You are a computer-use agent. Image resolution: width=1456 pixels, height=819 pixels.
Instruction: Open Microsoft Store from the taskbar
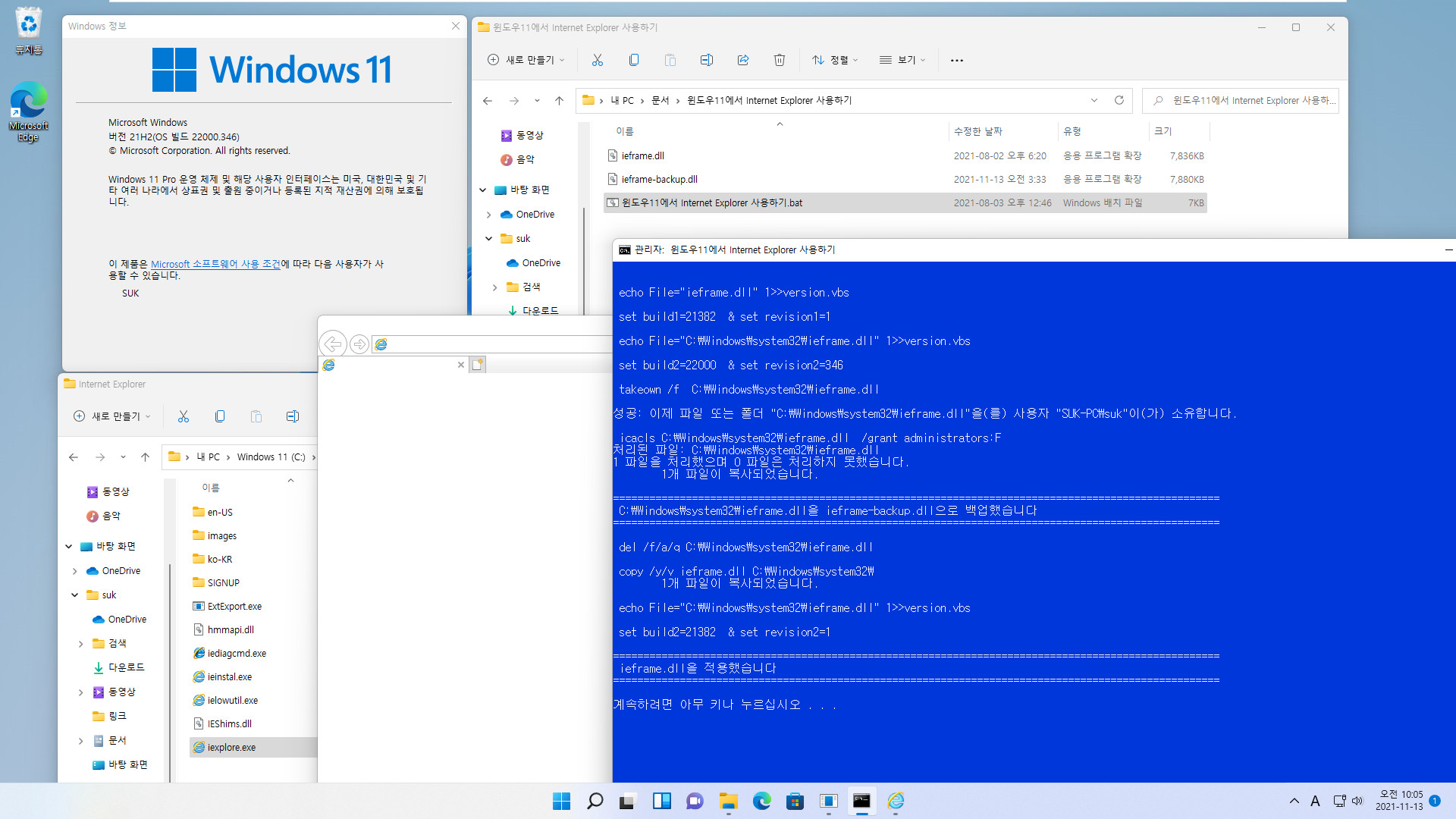[795, 801]
